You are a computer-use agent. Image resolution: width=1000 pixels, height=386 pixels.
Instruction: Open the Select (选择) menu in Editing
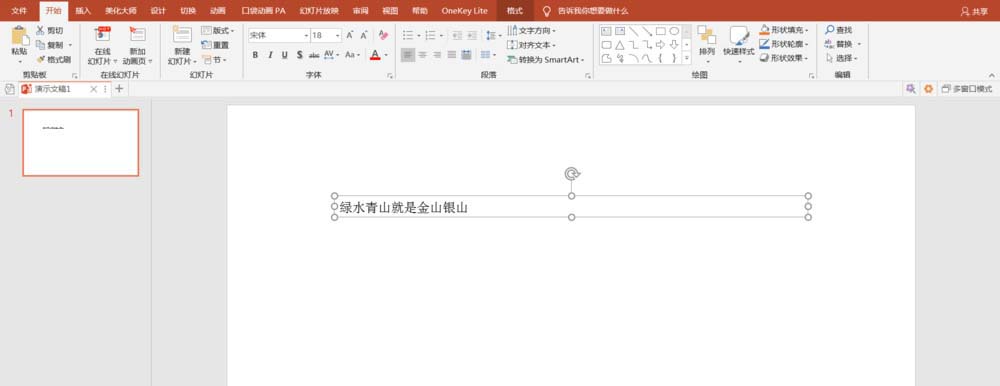(842, 58)
